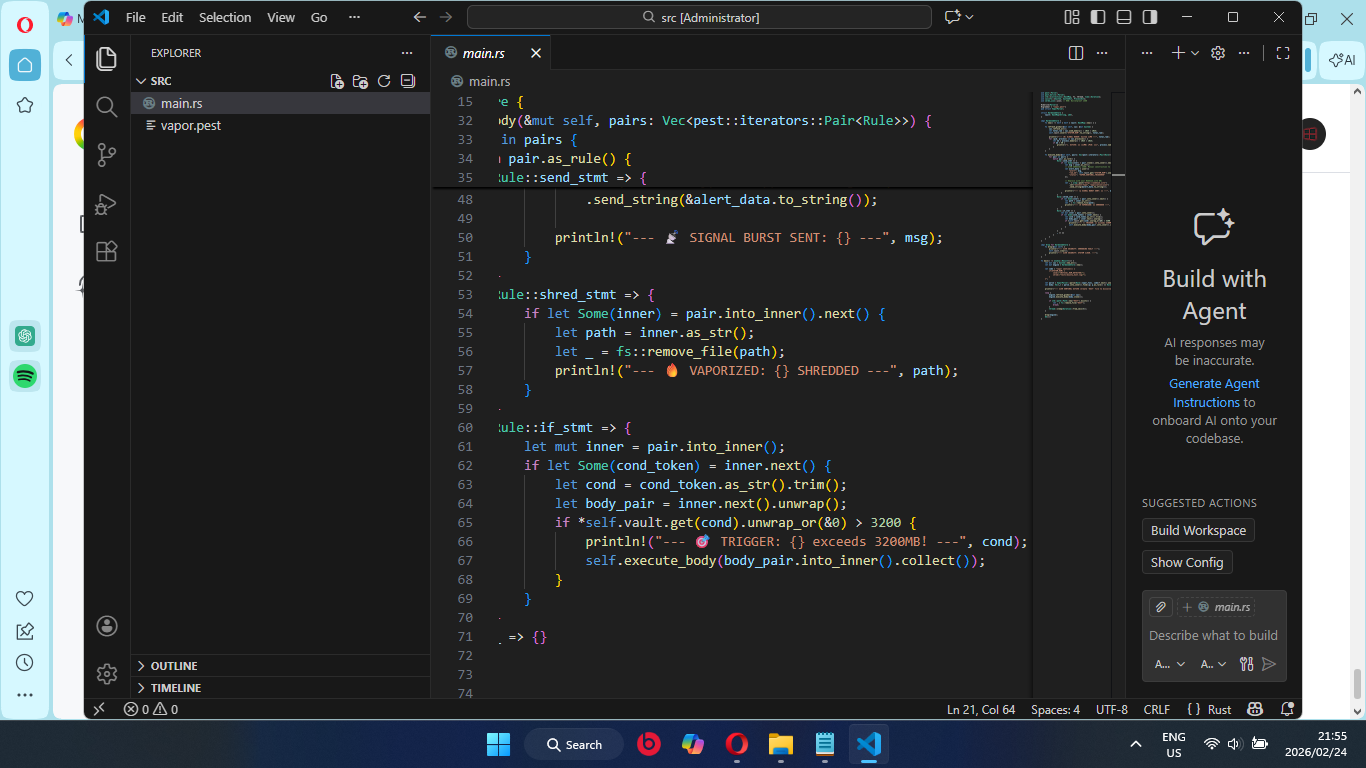Screen dimensions: 1366x768
Task: Send the agent prompt with the arrow icon
Action: click(x=1266, y=663)
